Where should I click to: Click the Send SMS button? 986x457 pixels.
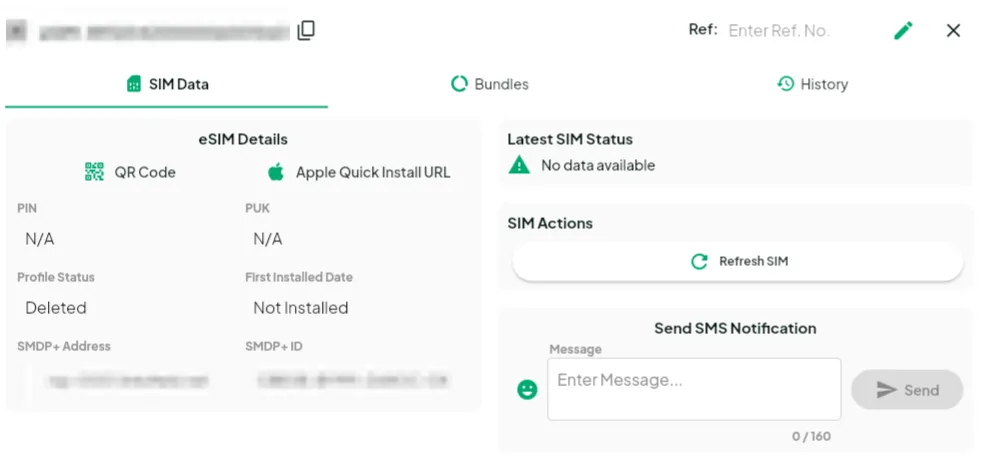[906, 390]
